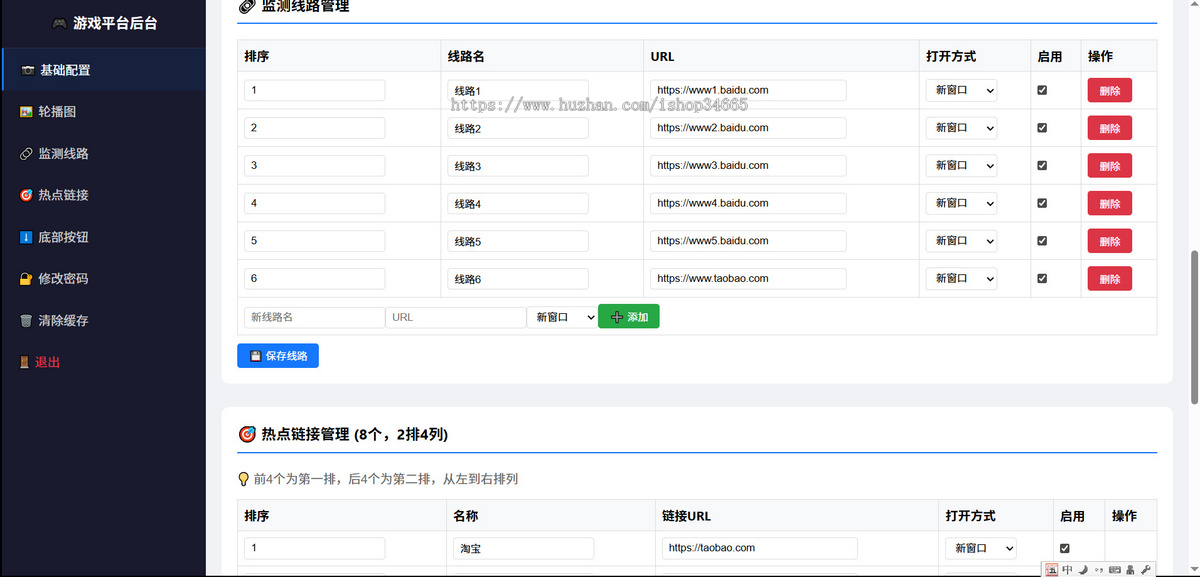
Task: Click the URL field containing https://www1.baidu.com
Action: click(x=748, y=90)
